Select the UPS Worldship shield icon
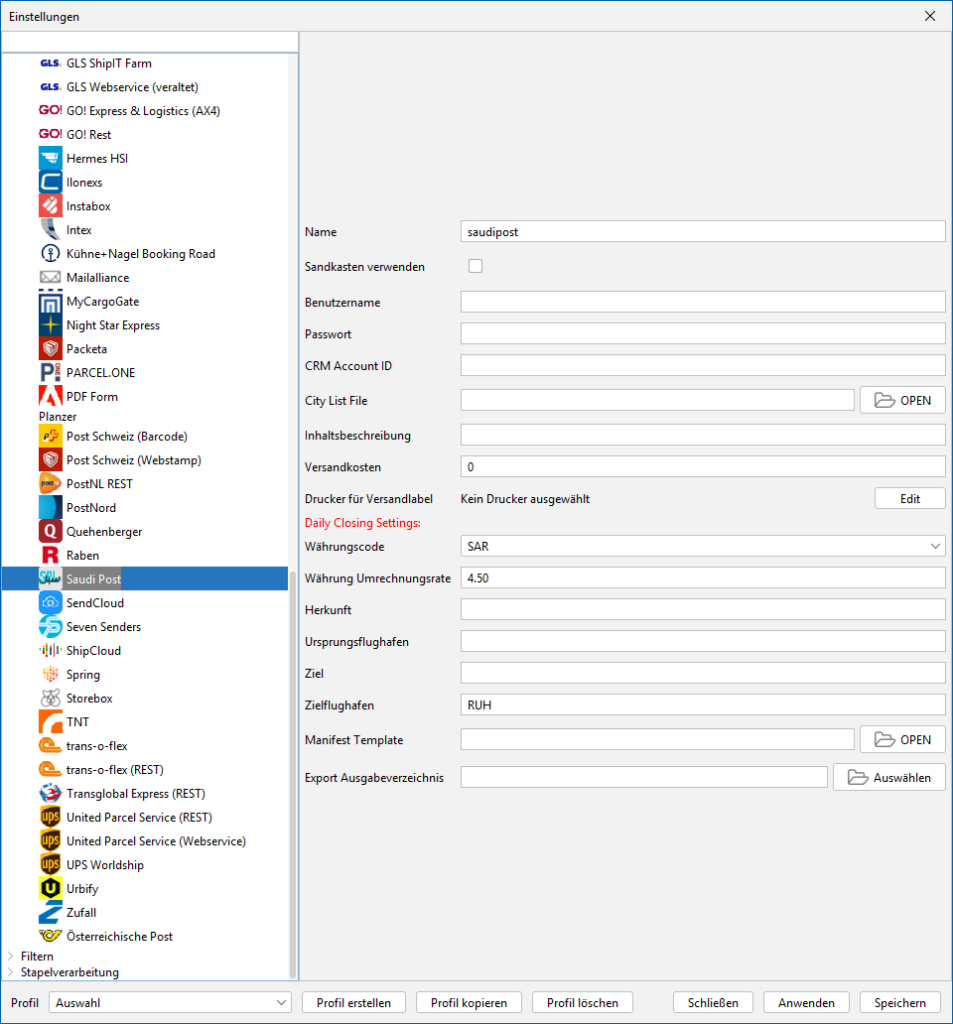 51,865
